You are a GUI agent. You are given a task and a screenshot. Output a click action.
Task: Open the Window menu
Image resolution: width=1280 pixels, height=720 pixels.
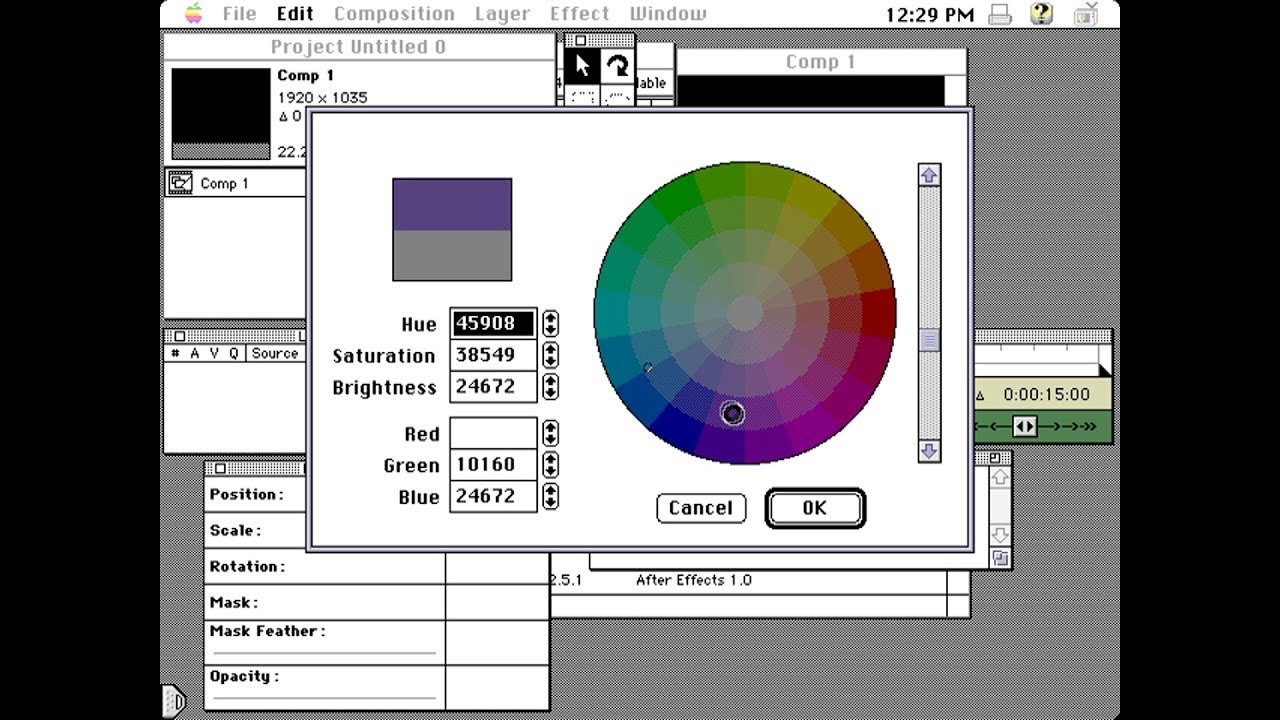pyautogui.click(x=667, y=14)
